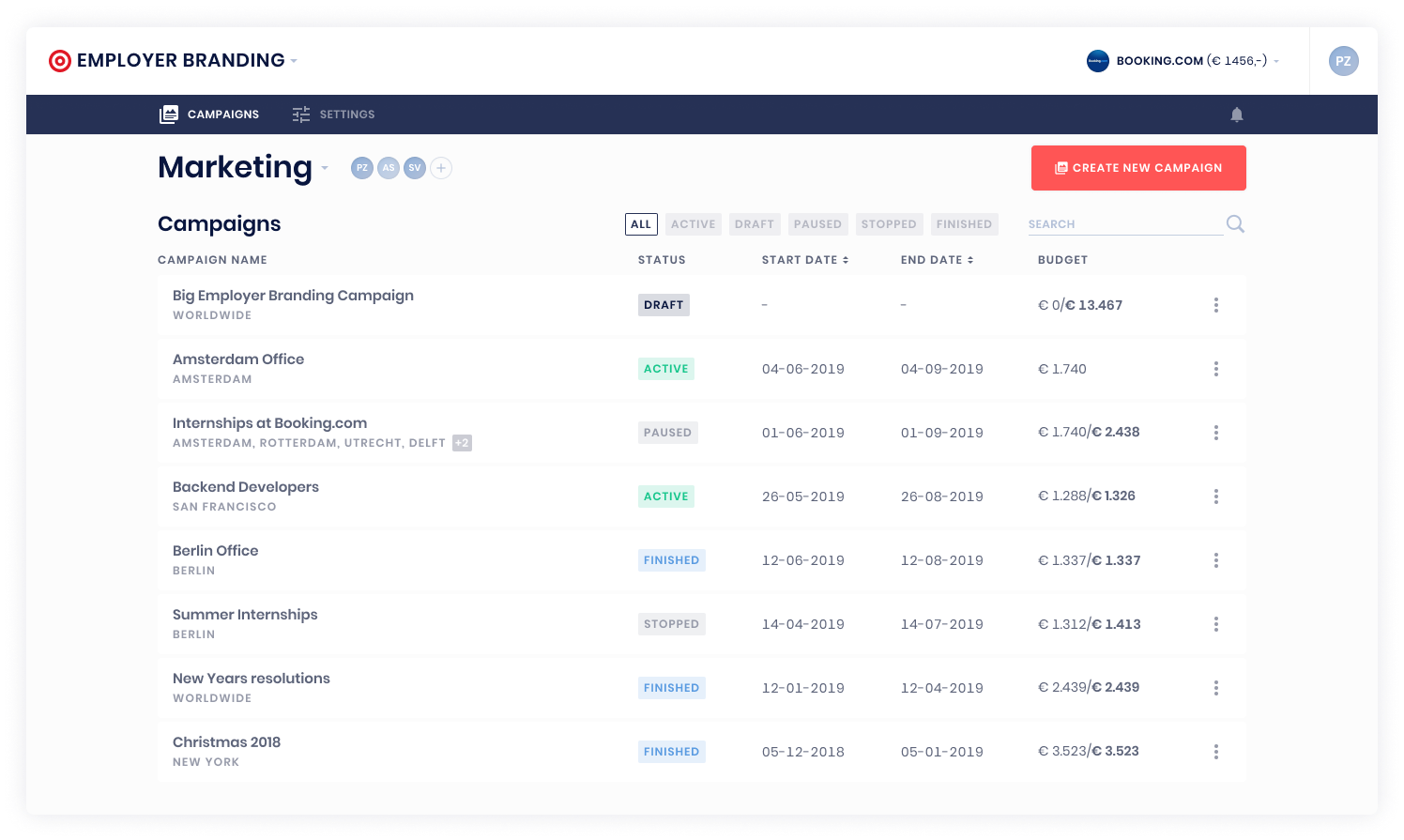
Task: Open options menu for Internships at Booking.com
Action: tap(1216, 433)
